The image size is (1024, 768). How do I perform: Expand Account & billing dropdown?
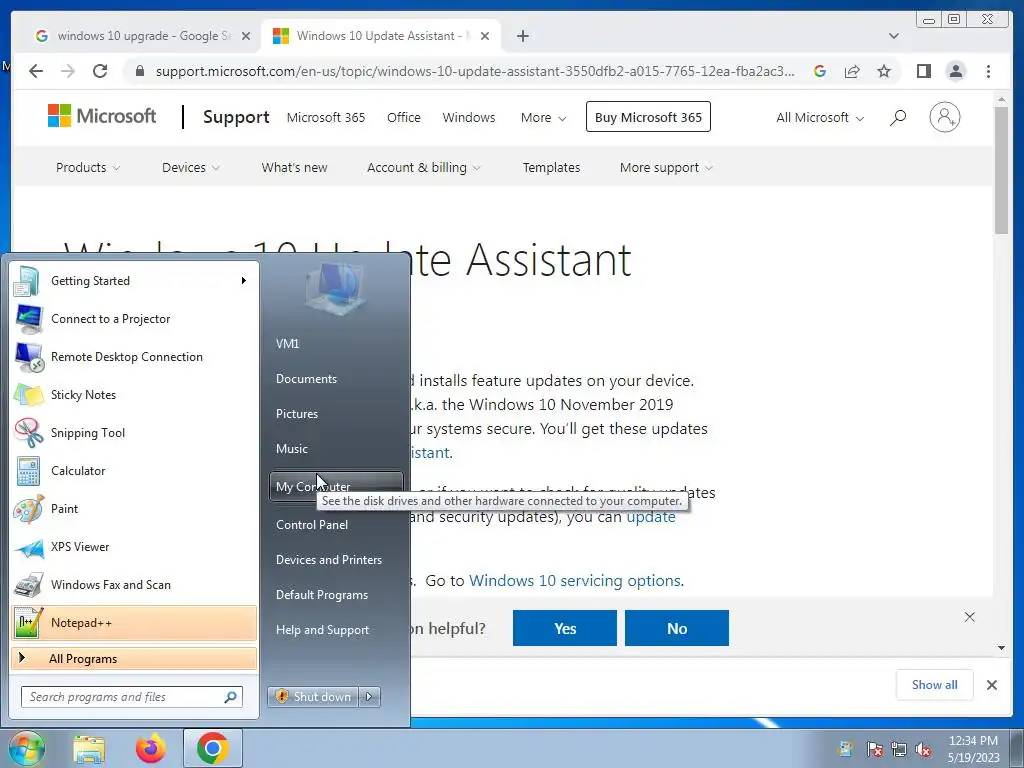(424, 167)
